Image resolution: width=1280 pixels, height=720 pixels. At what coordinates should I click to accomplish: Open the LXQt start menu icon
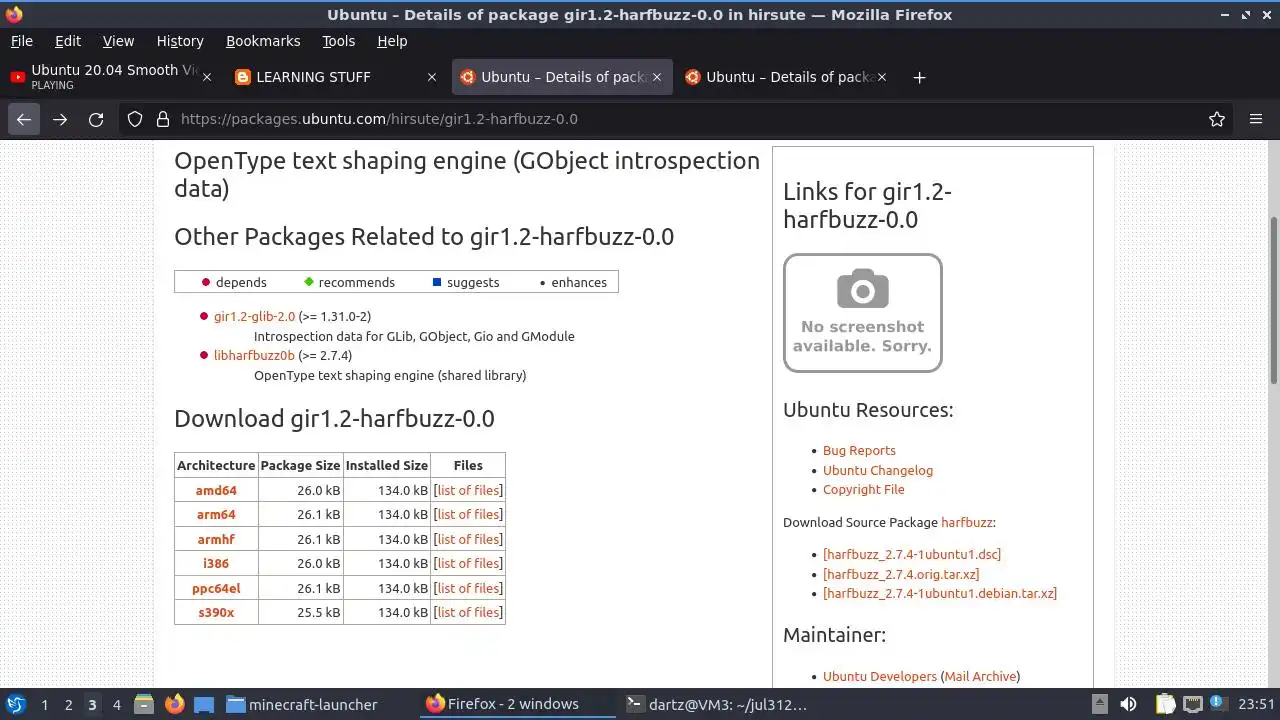click(x=15, y=704)
